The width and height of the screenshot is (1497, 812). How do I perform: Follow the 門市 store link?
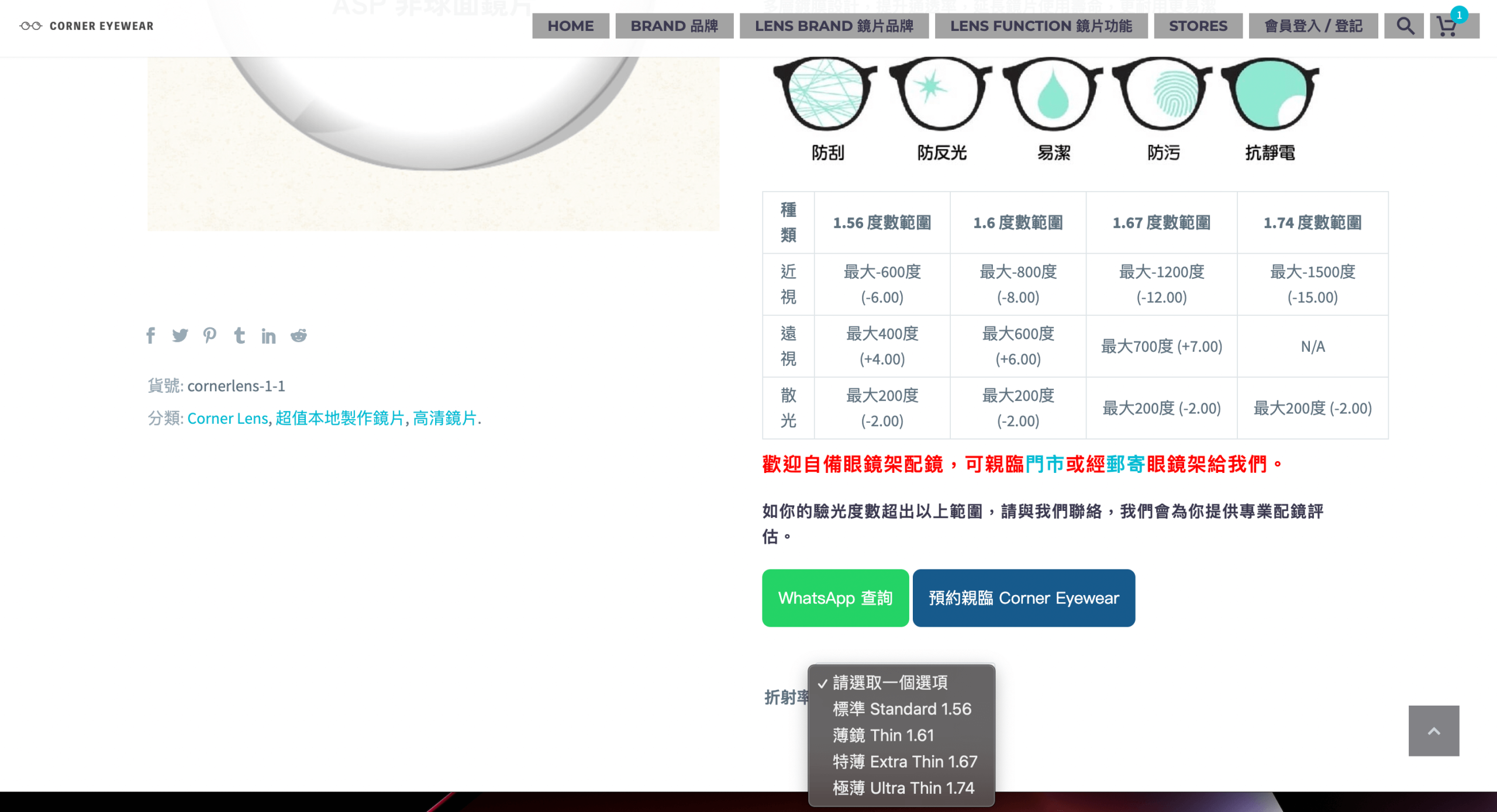pos(1045,464)
